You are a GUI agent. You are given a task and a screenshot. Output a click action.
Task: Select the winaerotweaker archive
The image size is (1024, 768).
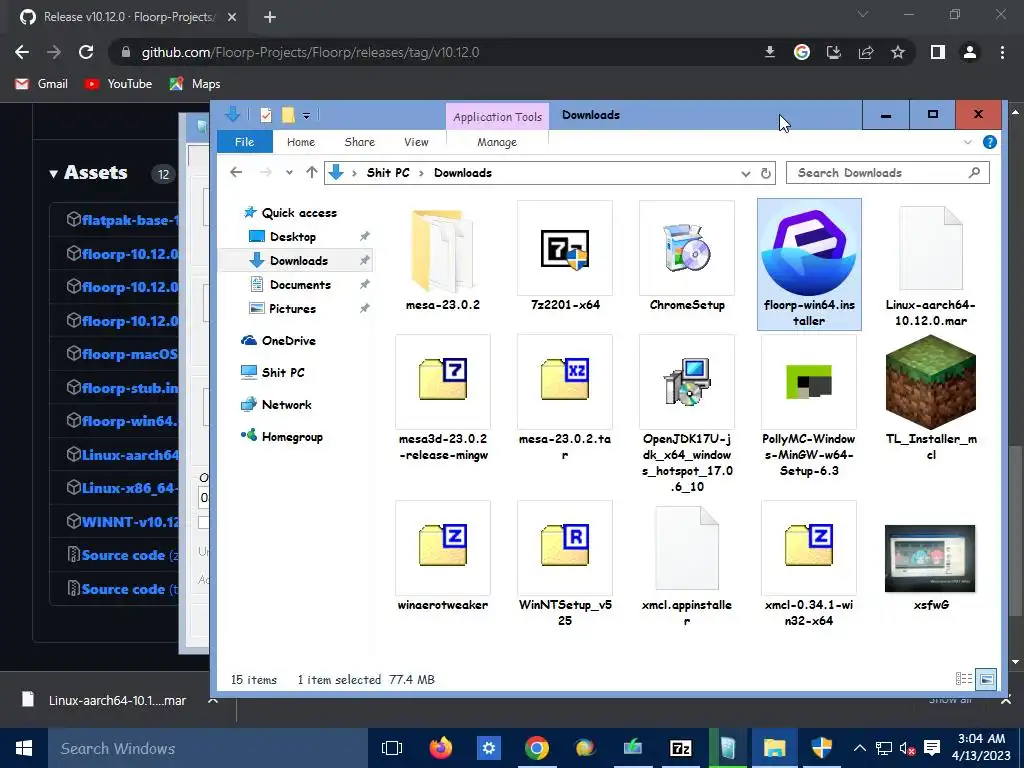point(443,556)
